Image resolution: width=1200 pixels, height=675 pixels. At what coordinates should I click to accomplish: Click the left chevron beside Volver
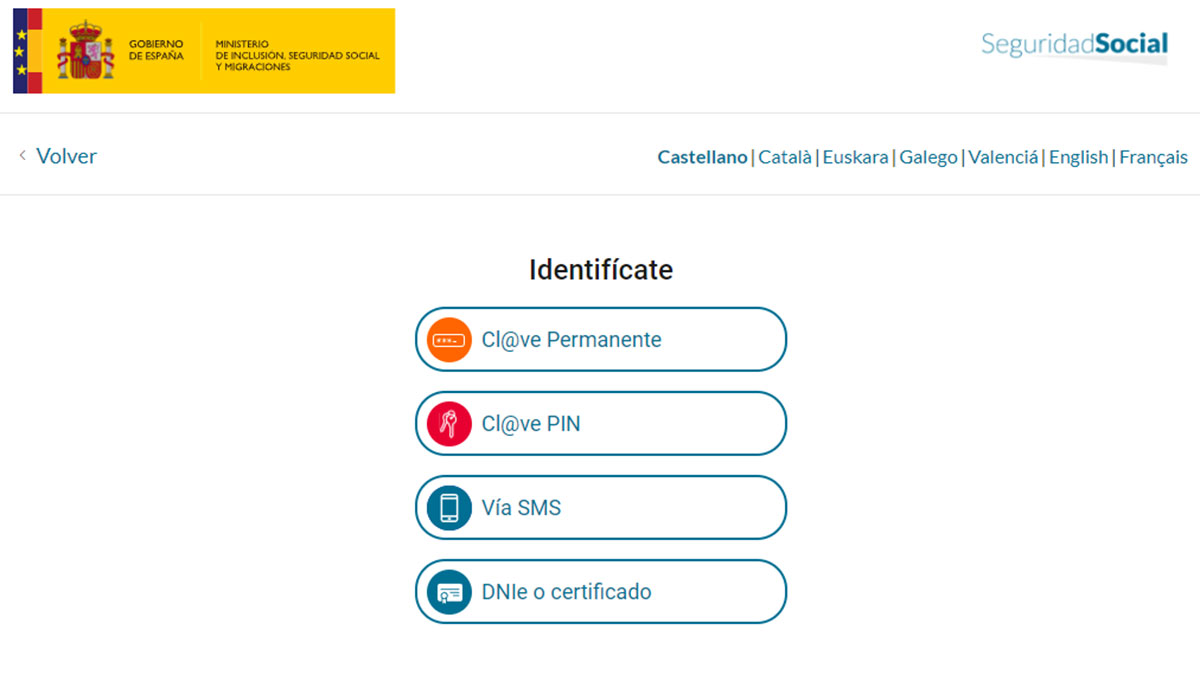(x=22, y=156)
